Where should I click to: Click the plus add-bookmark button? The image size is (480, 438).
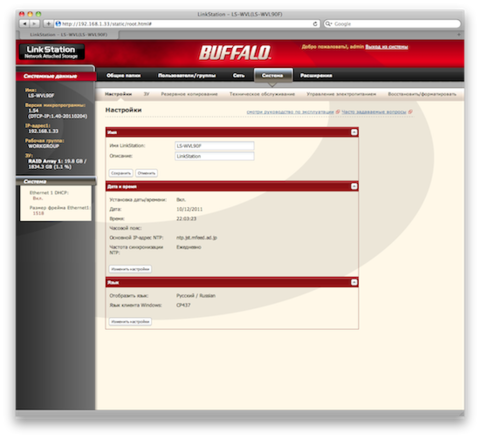48,24
